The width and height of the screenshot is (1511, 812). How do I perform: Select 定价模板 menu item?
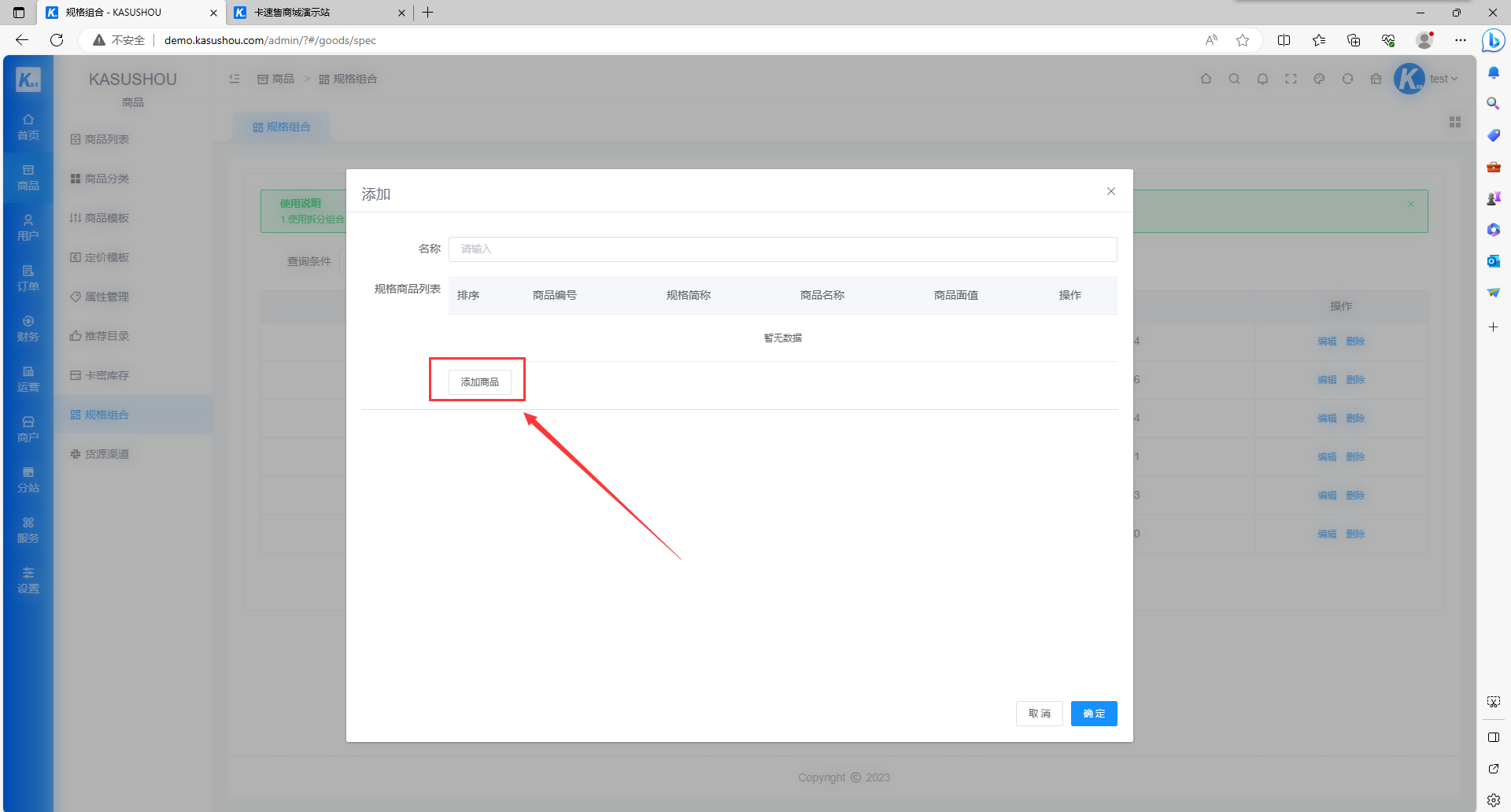pyautogui.click(x=133, y=257)
